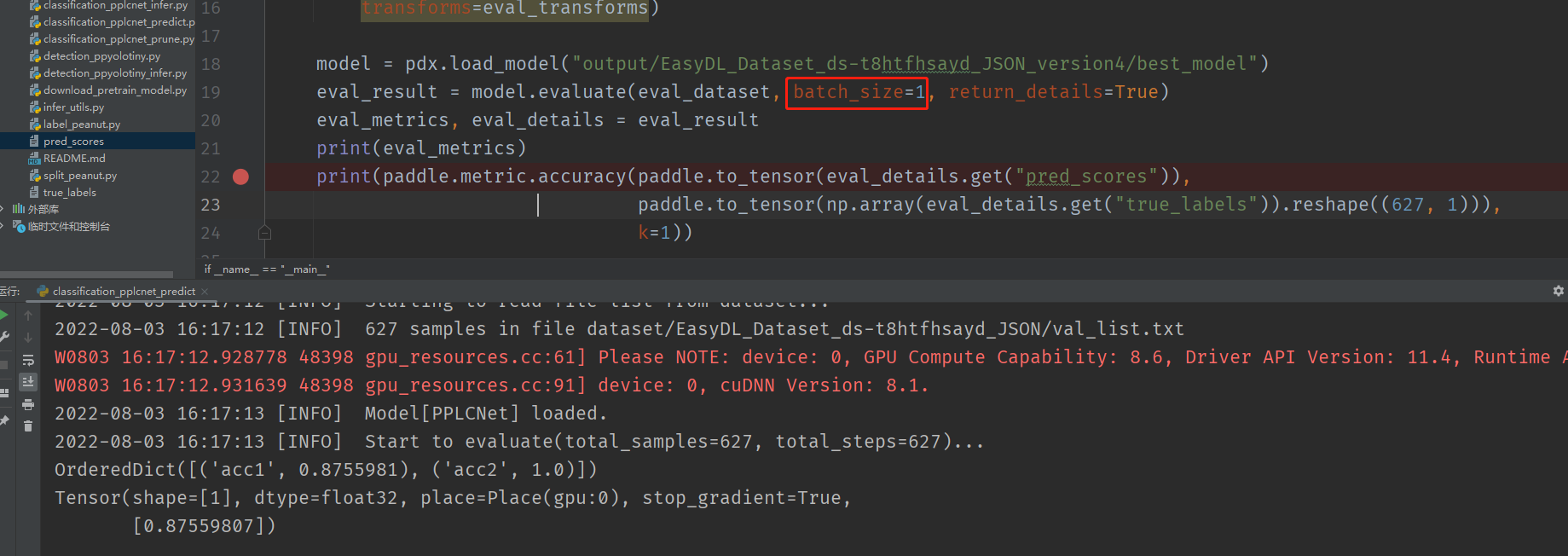Open run panel settings gear
1568x556 pixels.
pyautogui.click(x=1559, y=291)
